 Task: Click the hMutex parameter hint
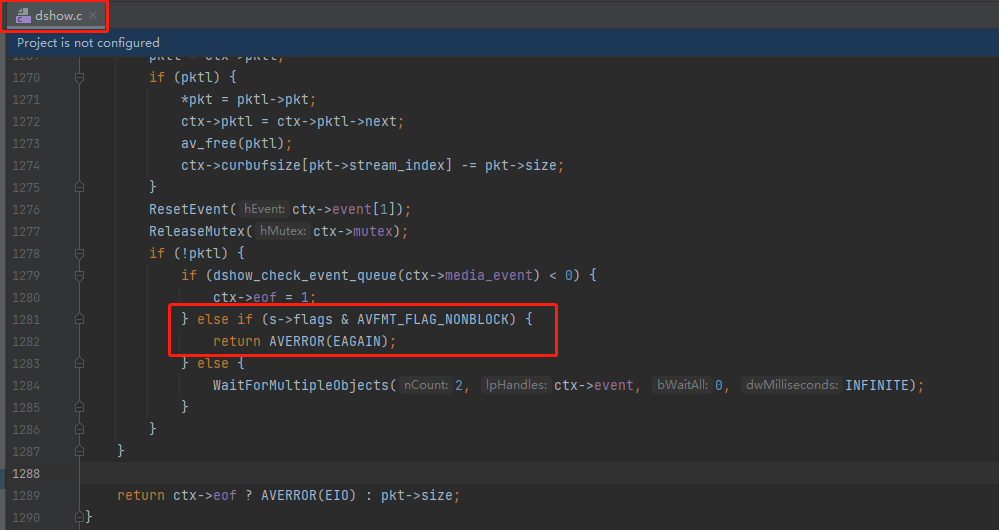tap(284, 231)
